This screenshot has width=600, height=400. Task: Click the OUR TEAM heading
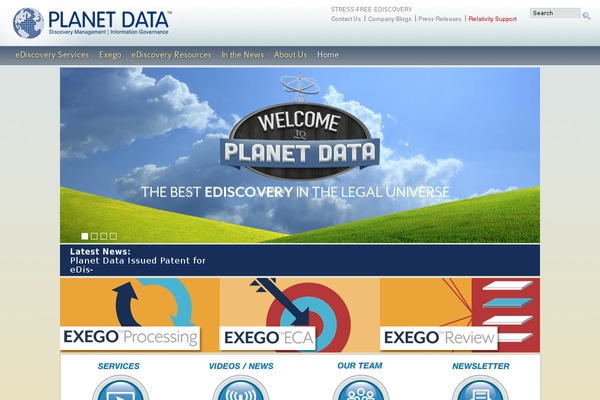click(360, 366)
